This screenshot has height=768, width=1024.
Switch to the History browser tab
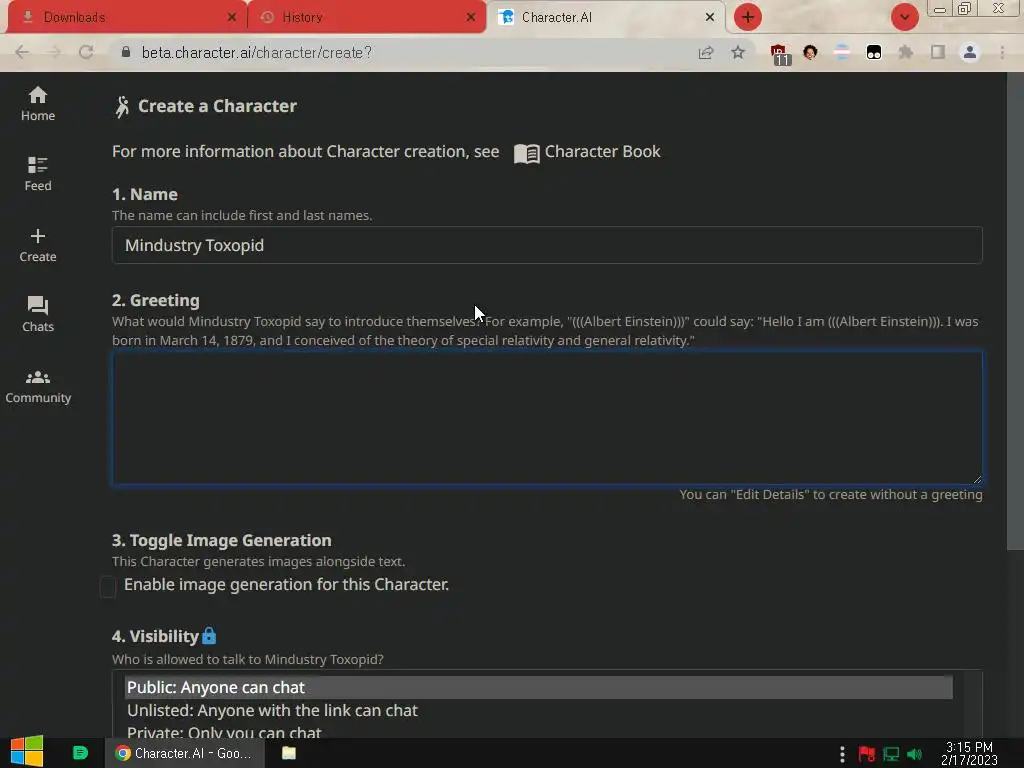pos(367,17)
